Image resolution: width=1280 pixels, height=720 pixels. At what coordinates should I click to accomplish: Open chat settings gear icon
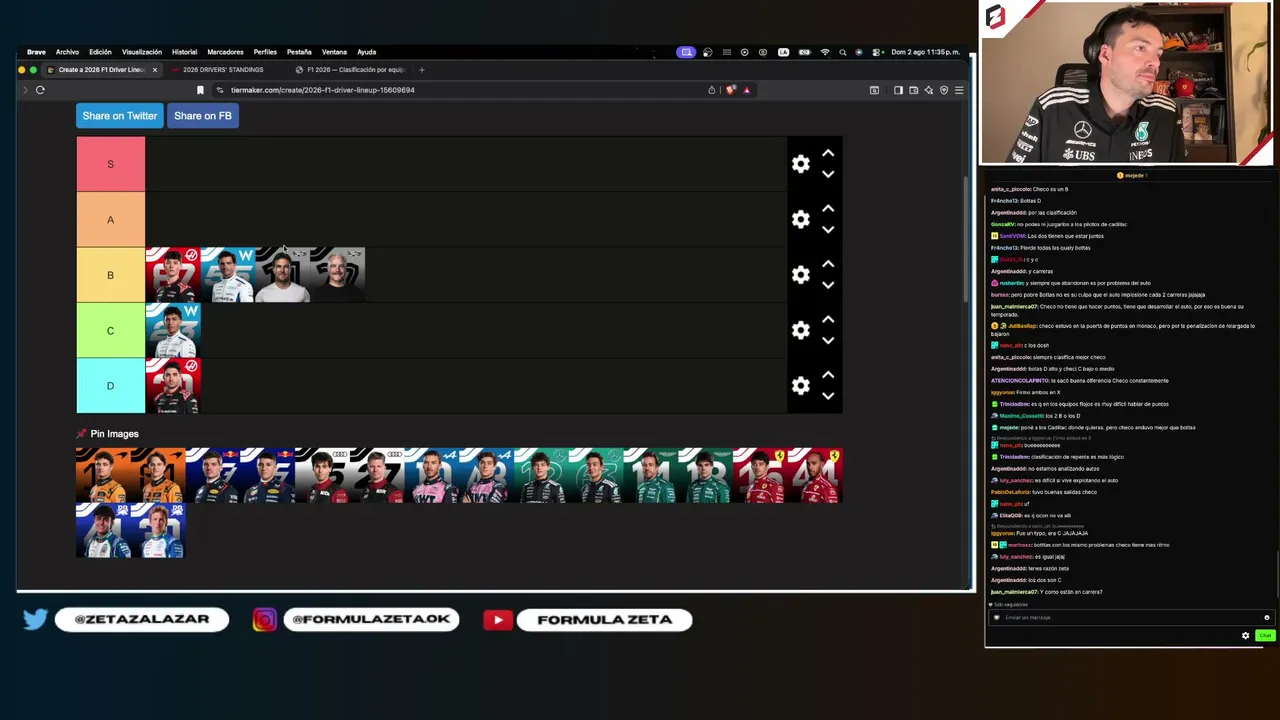pyautogui.click(x=1245, y=636)
